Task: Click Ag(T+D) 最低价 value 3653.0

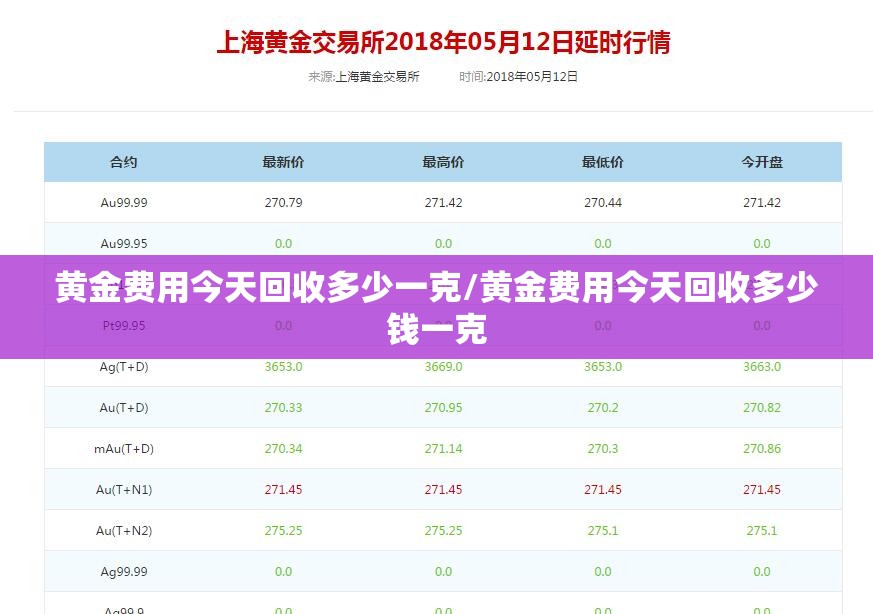Action: pyautogui.click(x=602, y=367)
